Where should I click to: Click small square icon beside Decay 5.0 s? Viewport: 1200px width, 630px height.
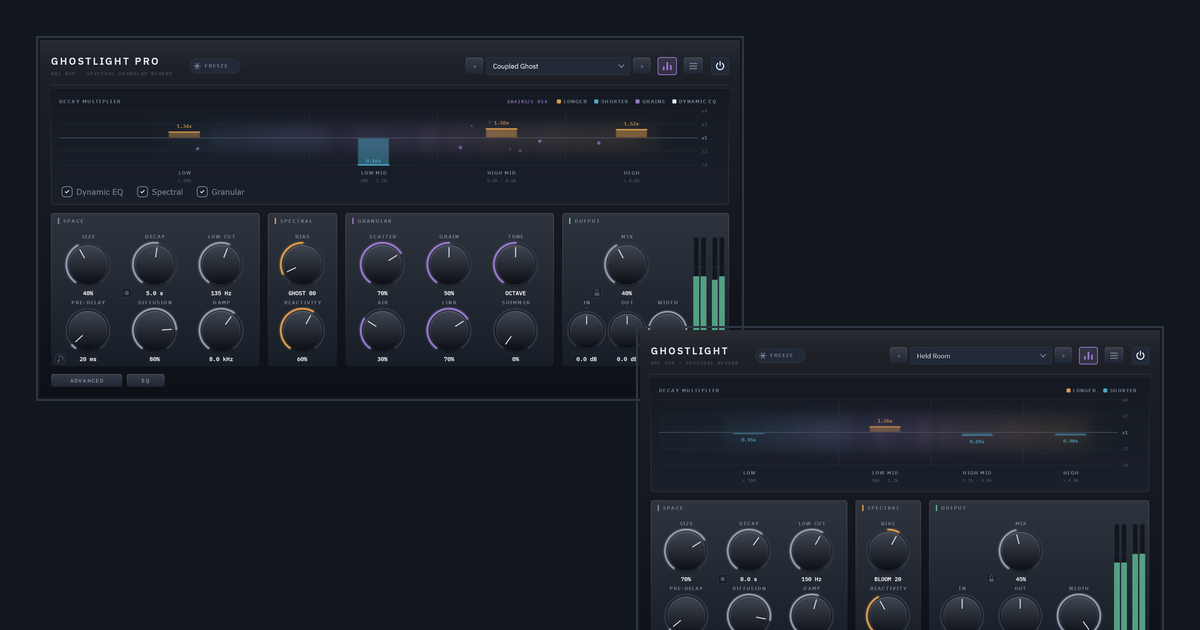[126, 293]
